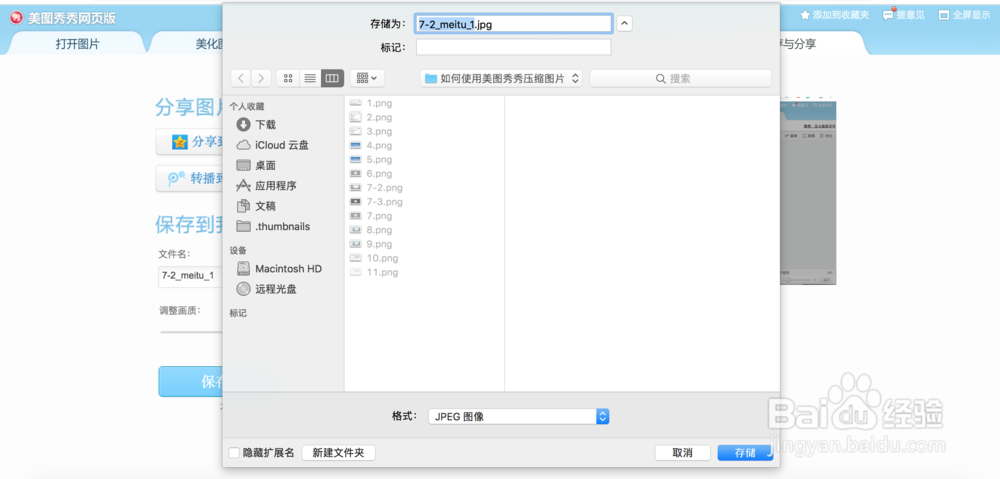Open the folder location popup 如何使用美图秀秀压缩图片
Viewport: 1000px width, 479px height.
(501, 78)
